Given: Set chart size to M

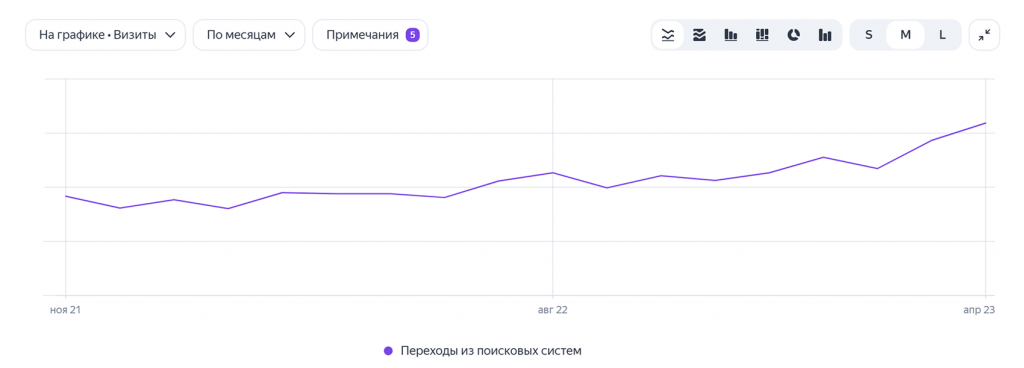Looking at the screenshot, I should pyautogui.click(x=905, y=35).
